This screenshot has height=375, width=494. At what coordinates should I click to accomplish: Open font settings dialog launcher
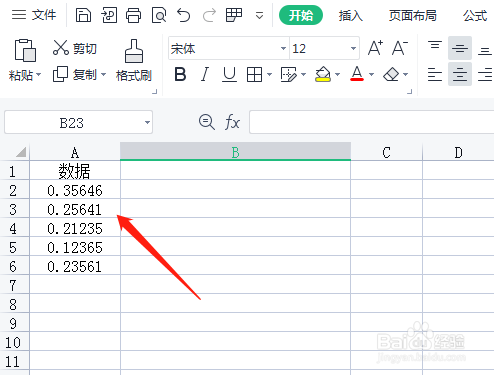[410, 91]
